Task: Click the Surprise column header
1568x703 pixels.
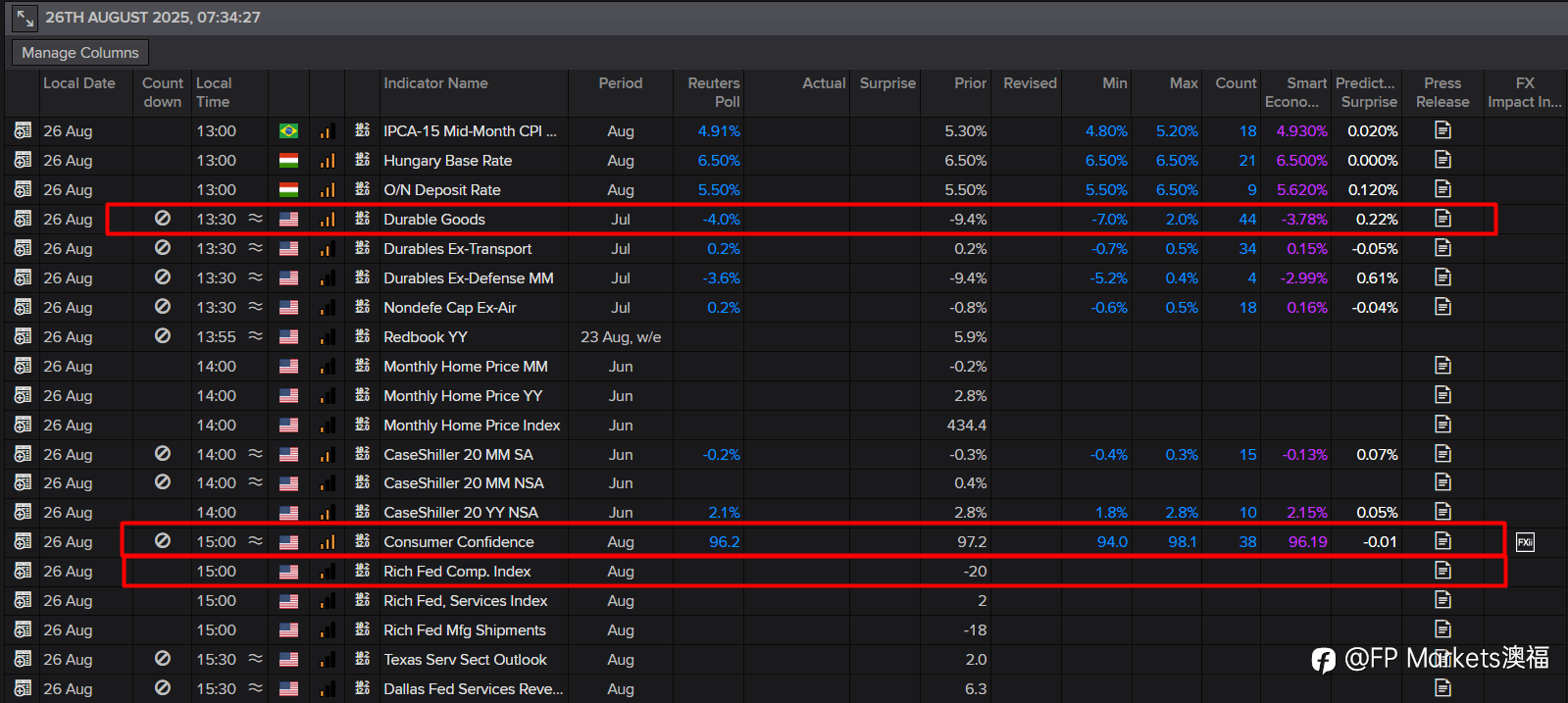Action: pyautogui.click(x=887, y=83)
